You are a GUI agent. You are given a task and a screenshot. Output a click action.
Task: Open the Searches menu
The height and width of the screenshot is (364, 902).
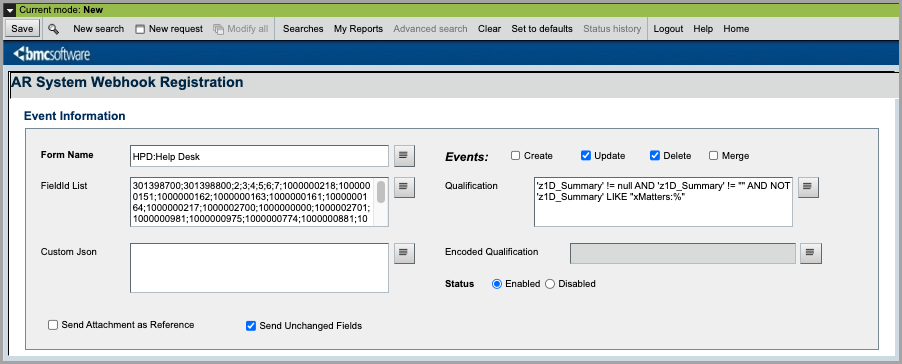pos(303,29)
